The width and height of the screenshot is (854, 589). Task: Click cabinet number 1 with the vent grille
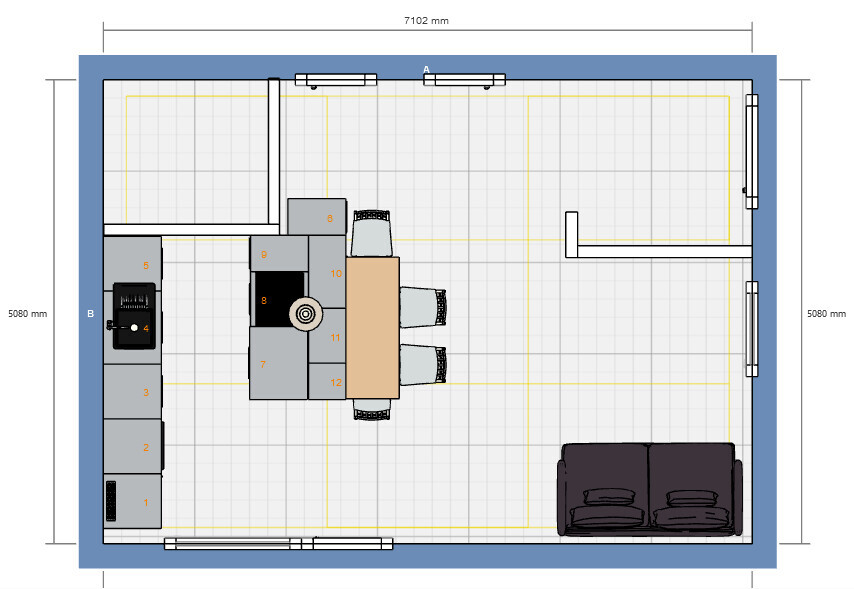pyautogui.click(x=133, y=500)
